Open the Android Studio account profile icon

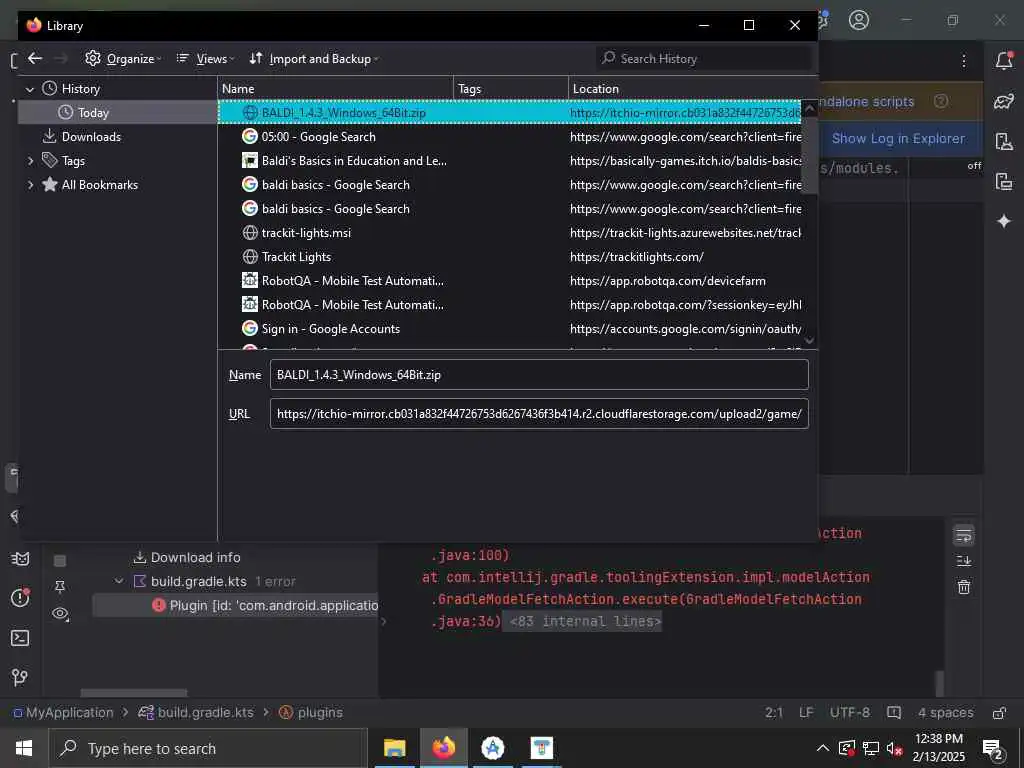point(859,20)
